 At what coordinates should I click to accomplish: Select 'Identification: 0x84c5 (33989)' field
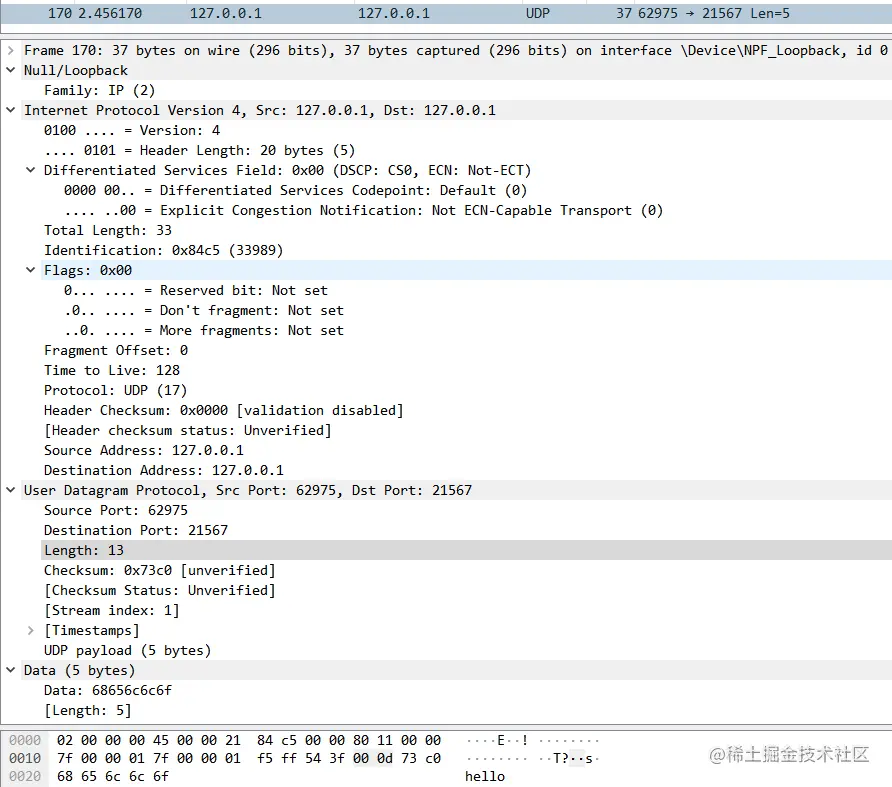[164, 250]
